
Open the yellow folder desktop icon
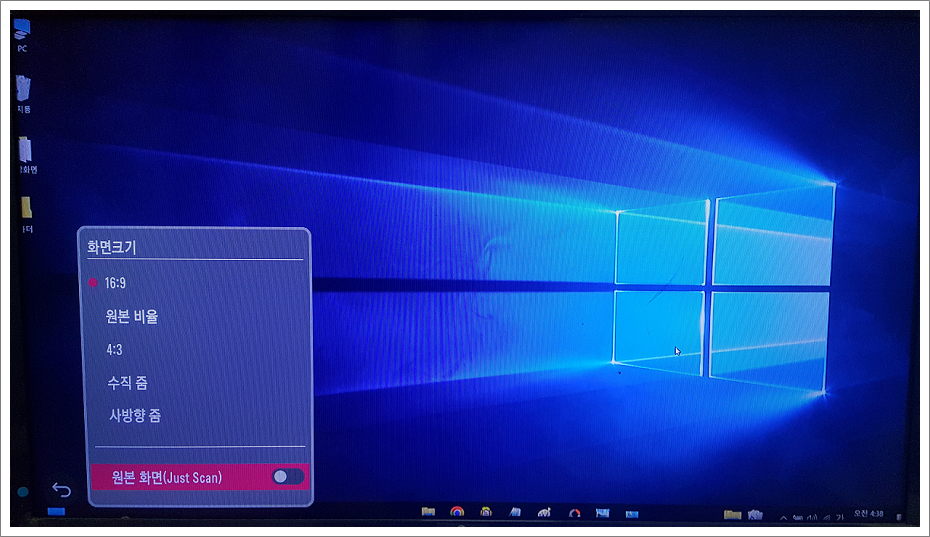(26, 214)
